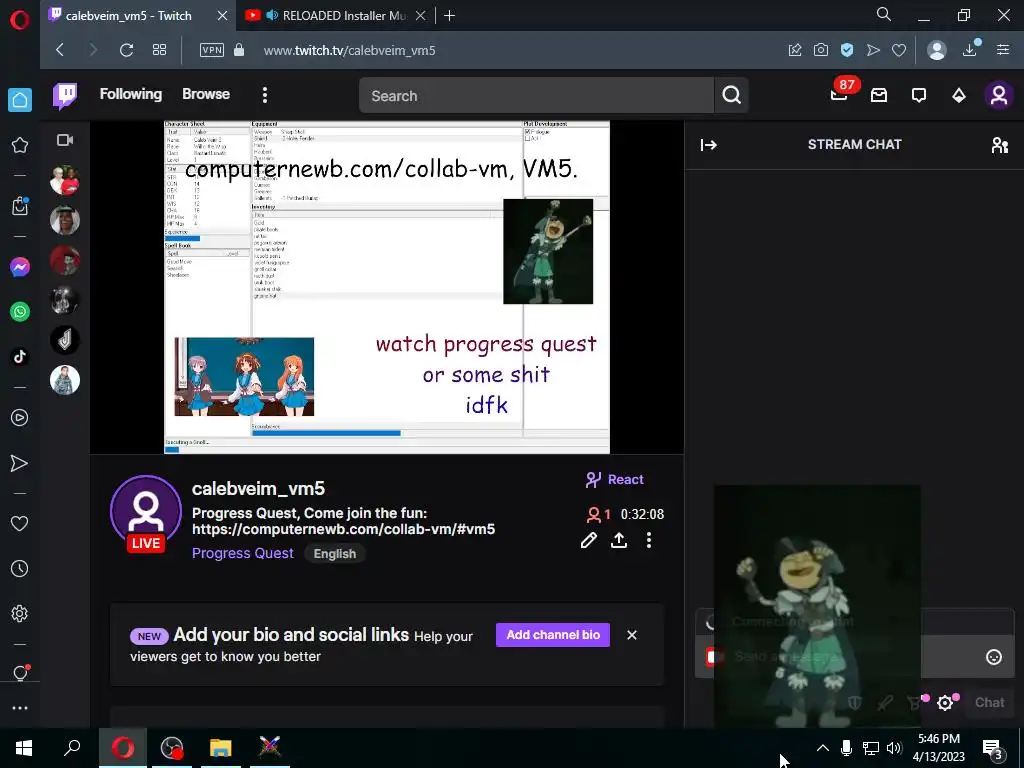Open the emote picker smiley icon
This screenshot has width=1024, height=768.
point(993,657)
